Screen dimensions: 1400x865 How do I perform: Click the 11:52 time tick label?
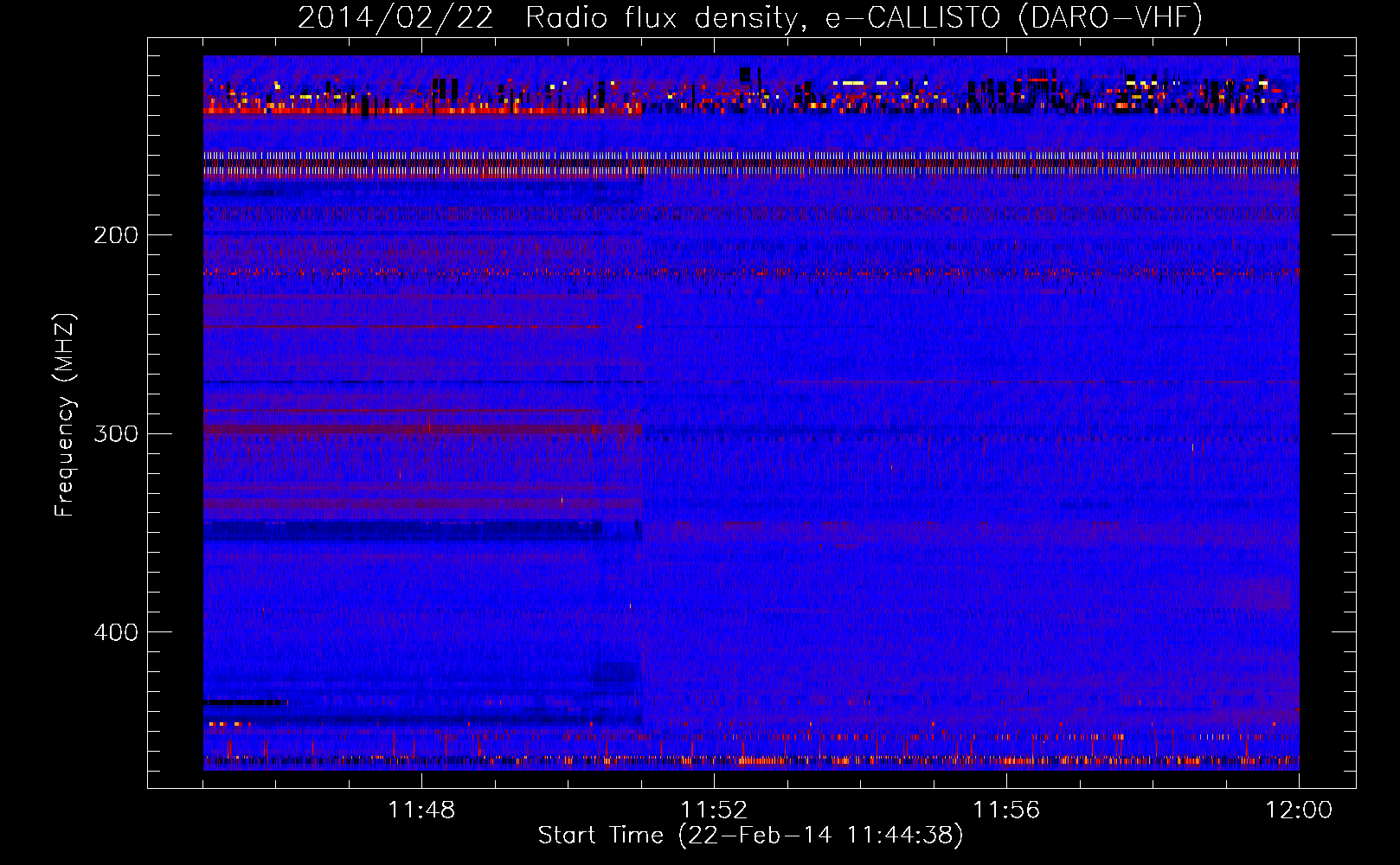pos(714,811)
